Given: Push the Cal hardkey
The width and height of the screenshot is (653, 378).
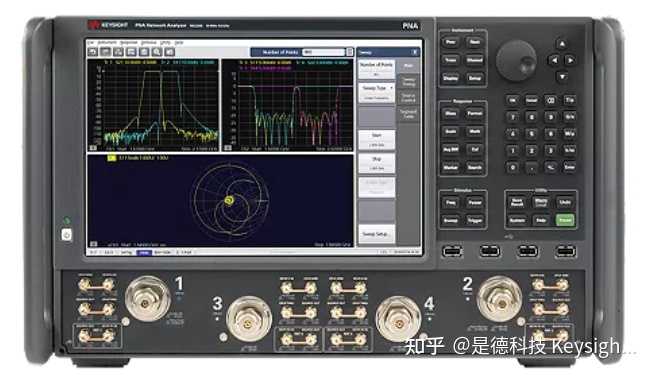Looking at the screenshot, I should 474,149.
